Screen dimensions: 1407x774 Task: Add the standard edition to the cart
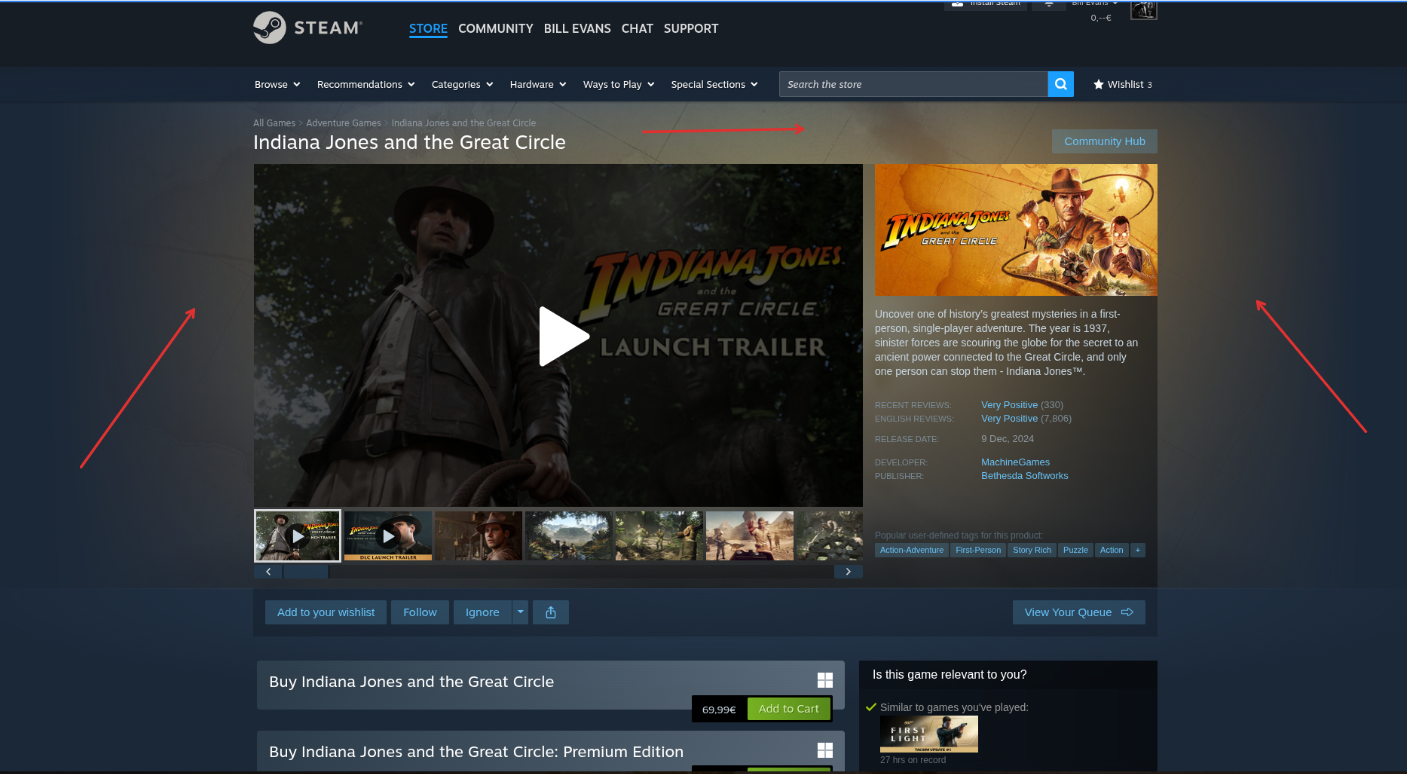tap(788, 709)
